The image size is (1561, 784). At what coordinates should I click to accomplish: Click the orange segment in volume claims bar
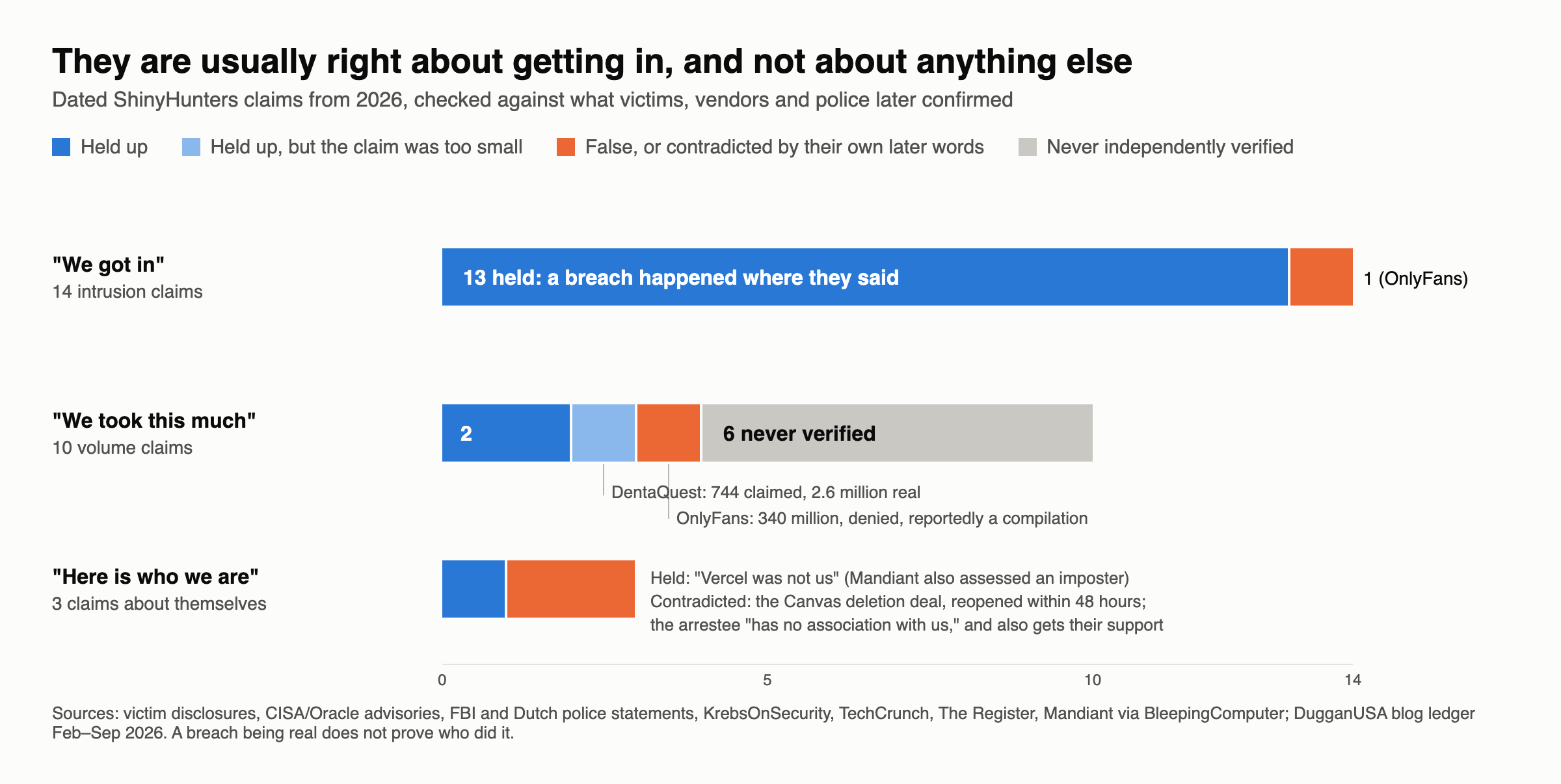669,433
